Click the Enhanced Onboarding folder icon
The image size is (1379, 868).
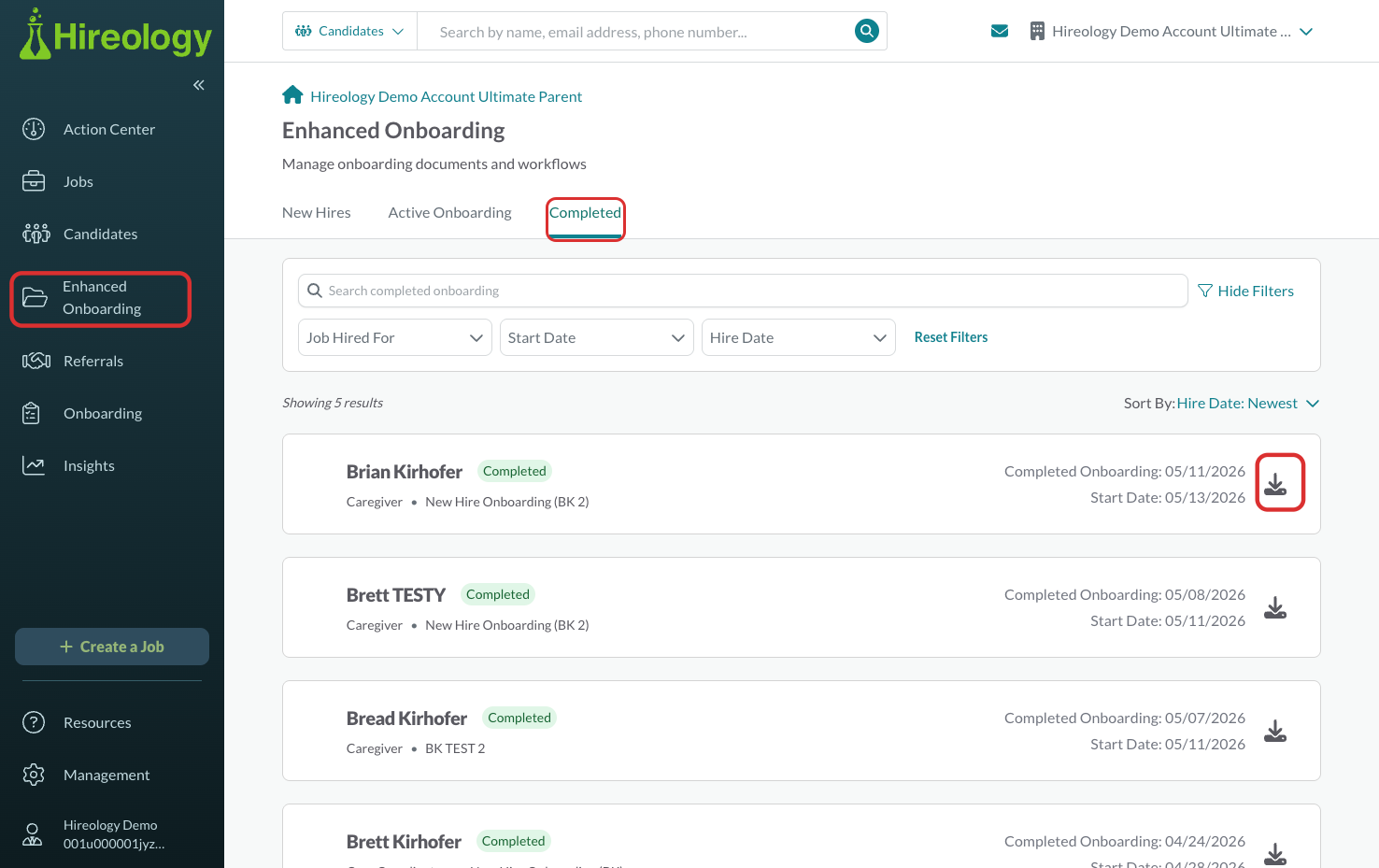35,297
